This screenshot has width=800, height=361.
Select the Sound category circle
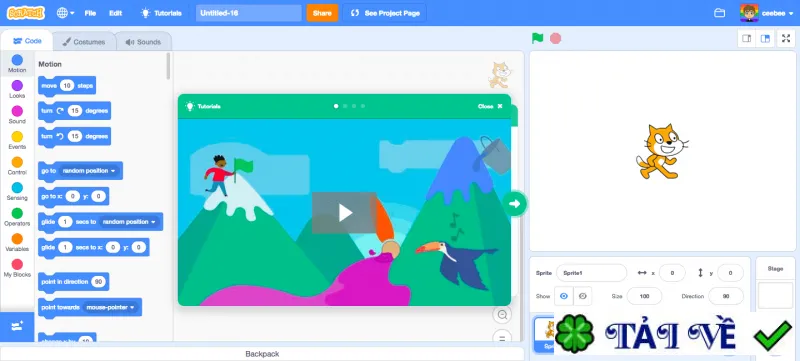(x=17, y=111)
